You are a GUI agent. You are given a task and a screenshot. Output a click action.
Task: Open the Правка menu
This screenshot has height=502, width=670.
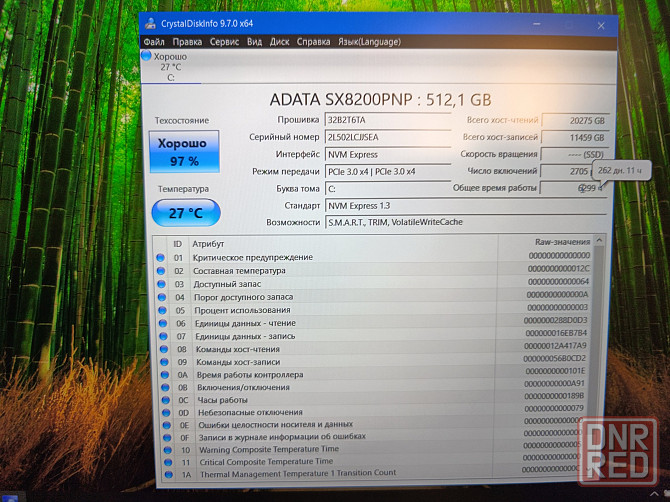187,42
